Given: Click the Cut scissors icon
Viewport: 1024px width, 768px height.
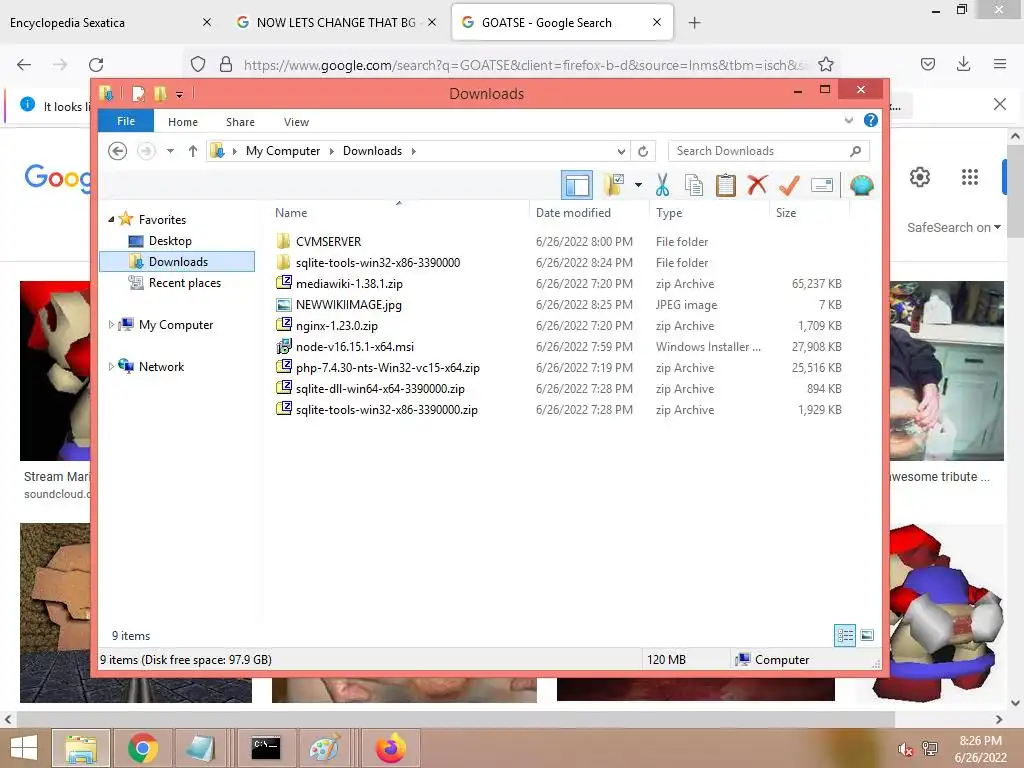Looking at the screenshot, I should tap(662, 185).
